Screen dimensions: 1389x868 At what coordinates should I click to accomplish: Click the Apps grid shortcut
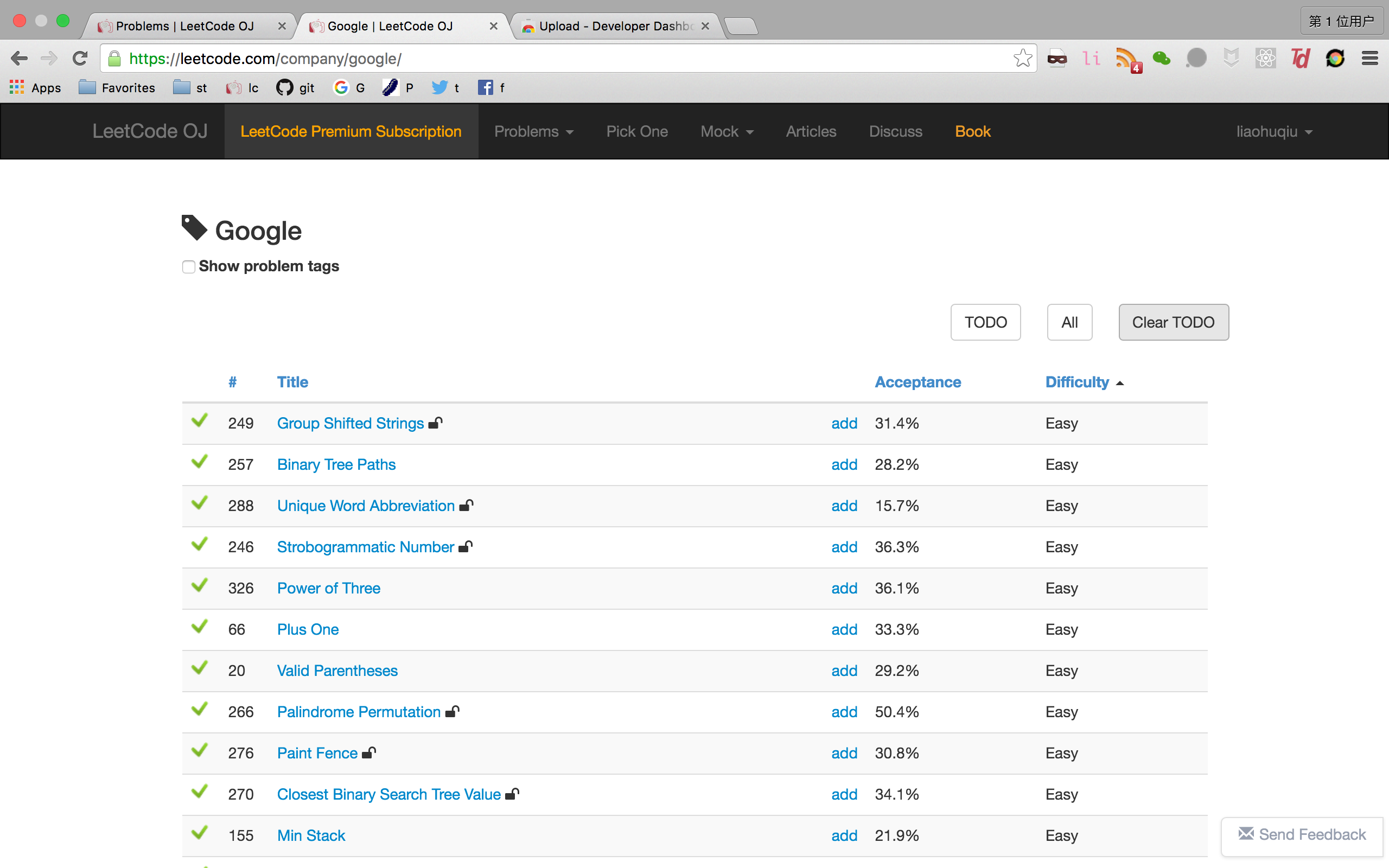(x=35, y=88)
